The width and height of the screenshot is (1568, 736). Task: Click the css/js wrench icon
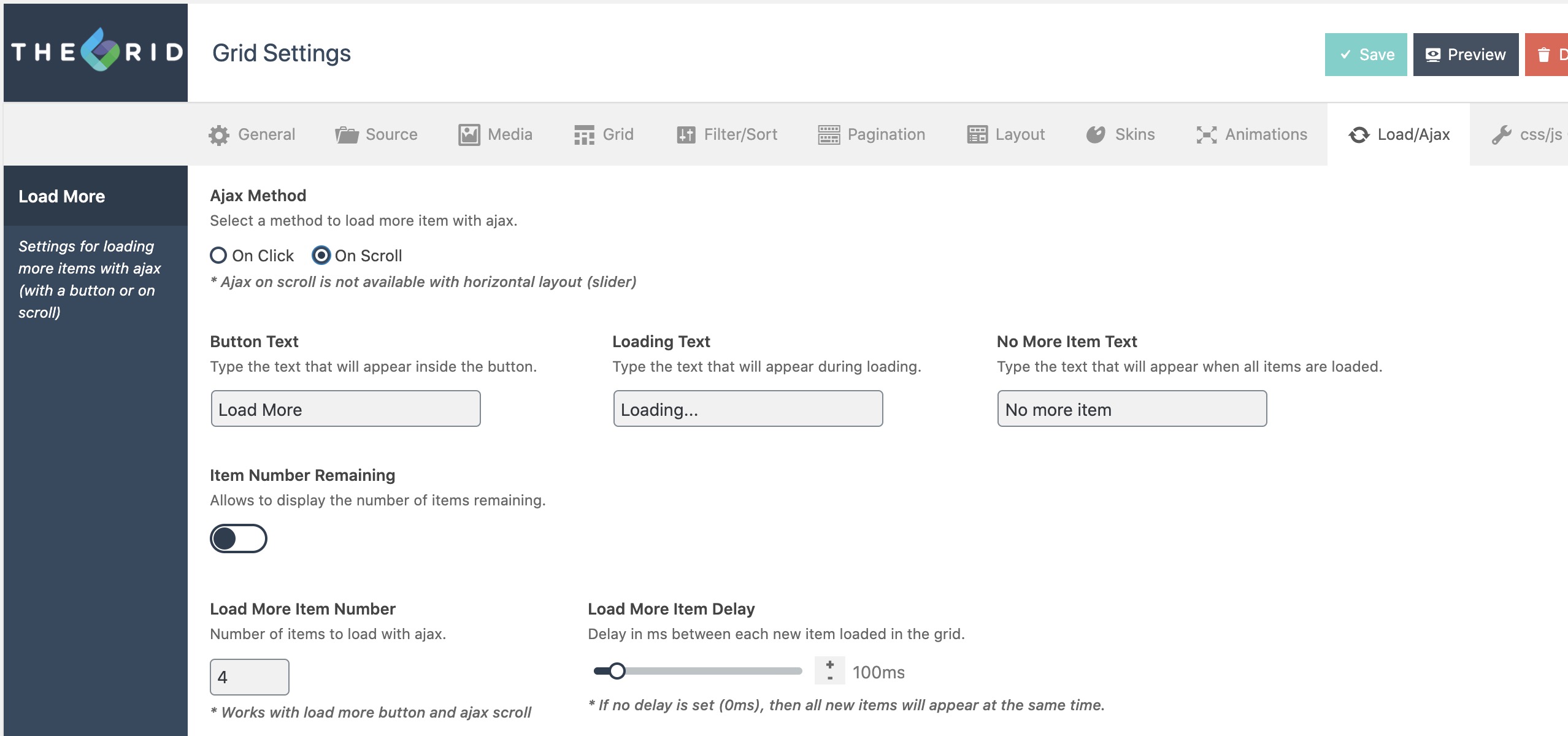(x=1501, y=135)
